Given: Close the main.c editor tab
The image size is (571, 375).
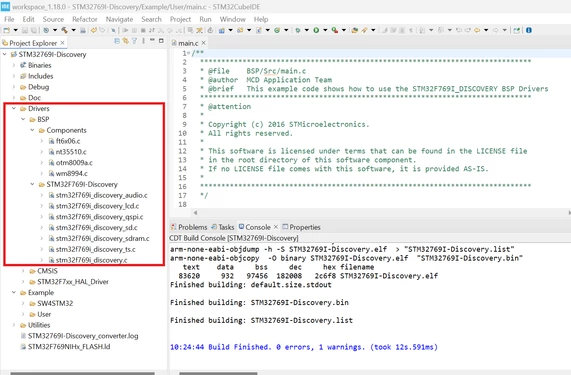Looking at the screenshot, I should (x=204, y=43).
